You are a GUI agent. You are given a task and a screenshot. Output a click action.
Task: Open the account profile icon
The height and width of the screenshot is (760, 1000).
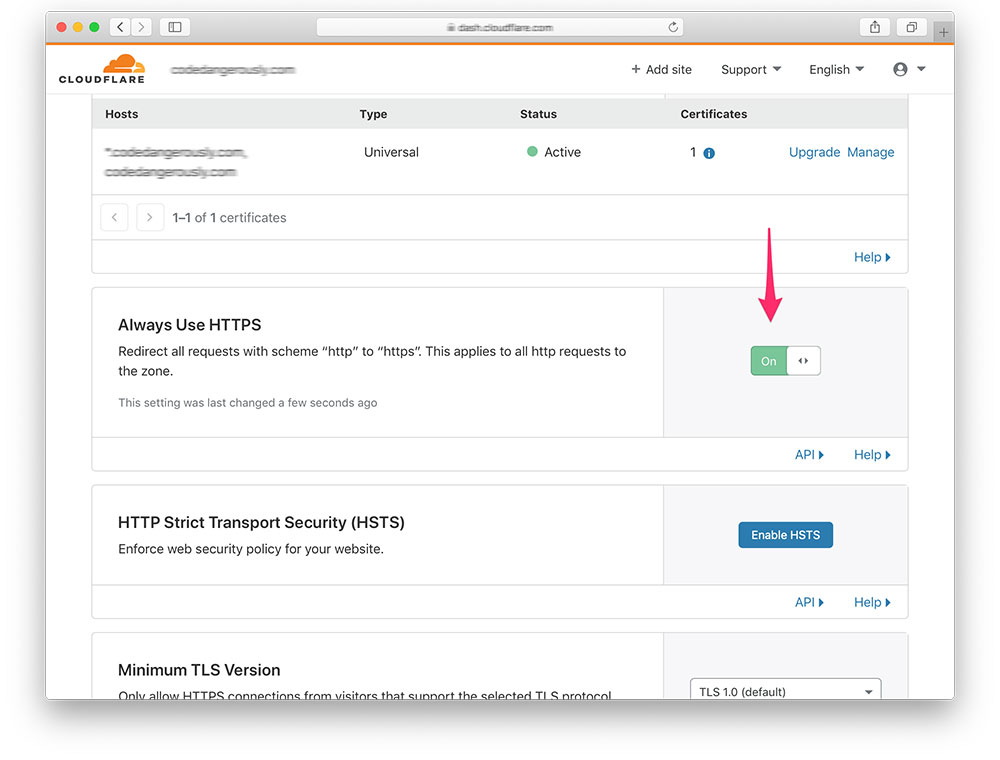[900, 69]
